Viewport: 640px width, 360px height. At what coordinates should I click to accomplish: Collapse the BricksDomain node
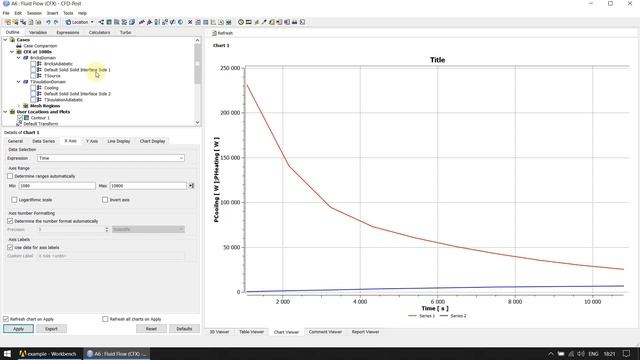18,58
